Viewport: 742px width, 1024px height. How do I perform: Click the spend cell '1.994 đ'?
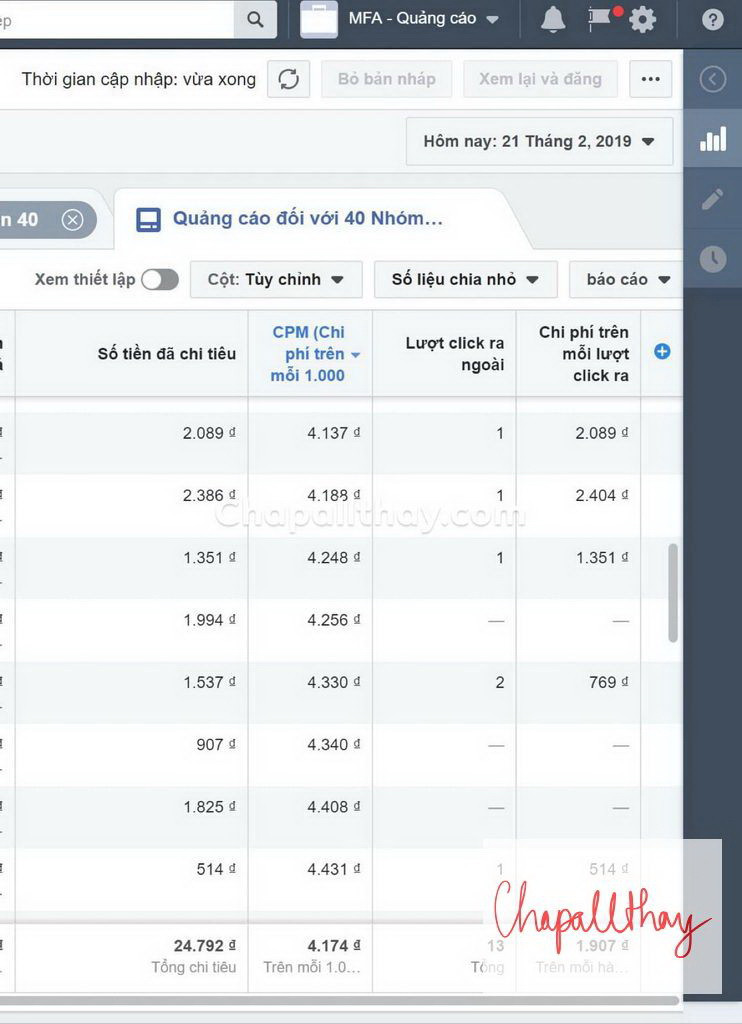209,620
